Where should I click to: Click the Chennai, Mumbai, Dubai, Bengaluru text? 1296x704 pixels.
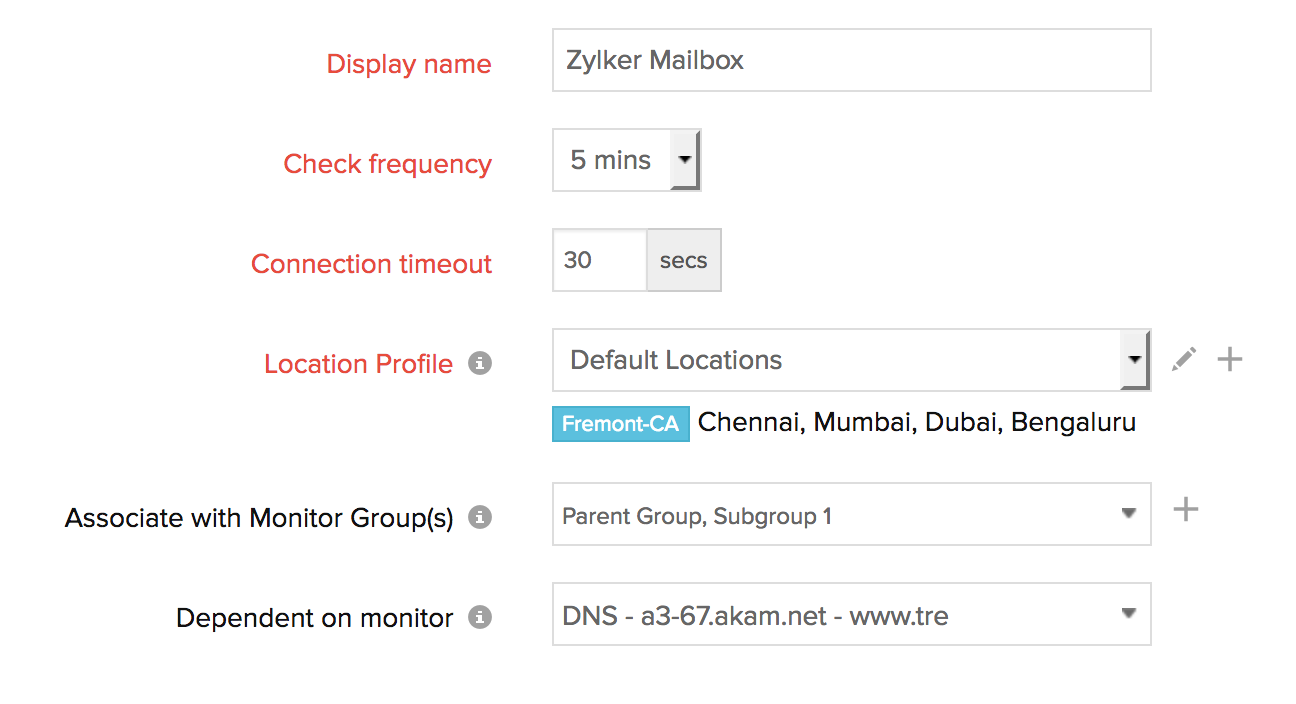tap(916, 423)
